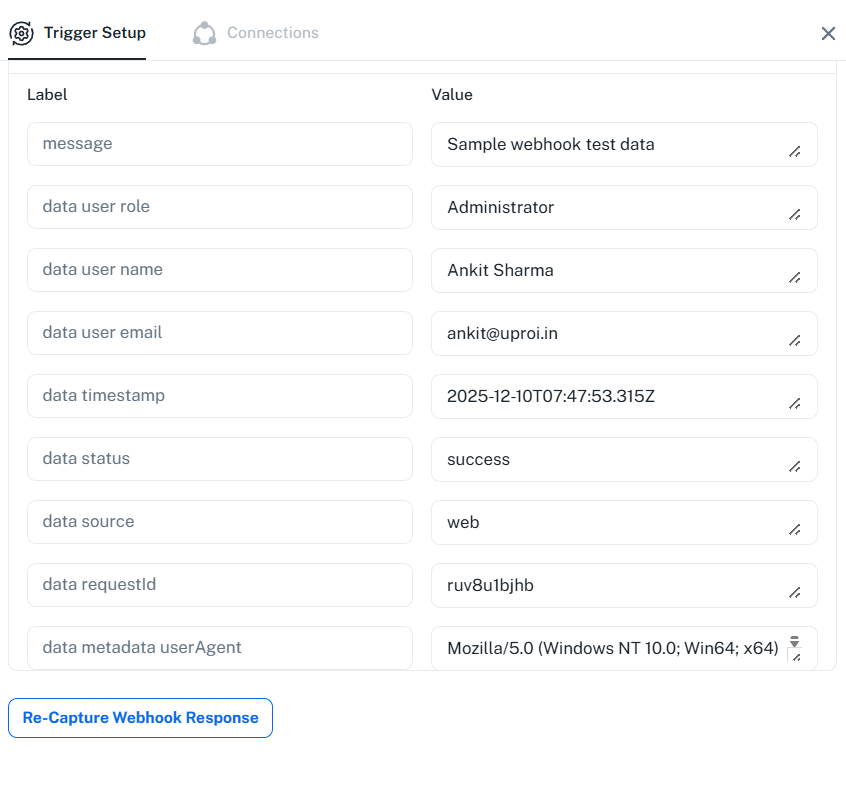
Task: Click resize handle of Sample webhook value
Action: tap(795, 152)
